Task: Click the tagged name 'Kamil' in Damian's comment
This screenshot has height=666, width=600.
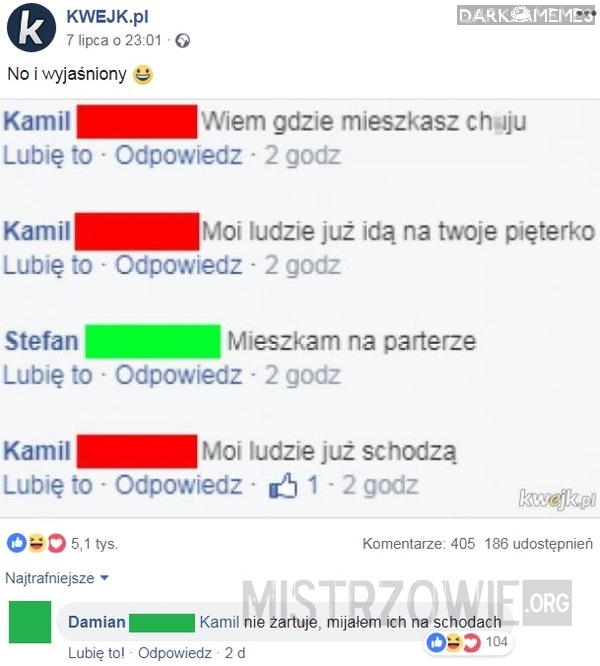Action: [x=219, y=622]
